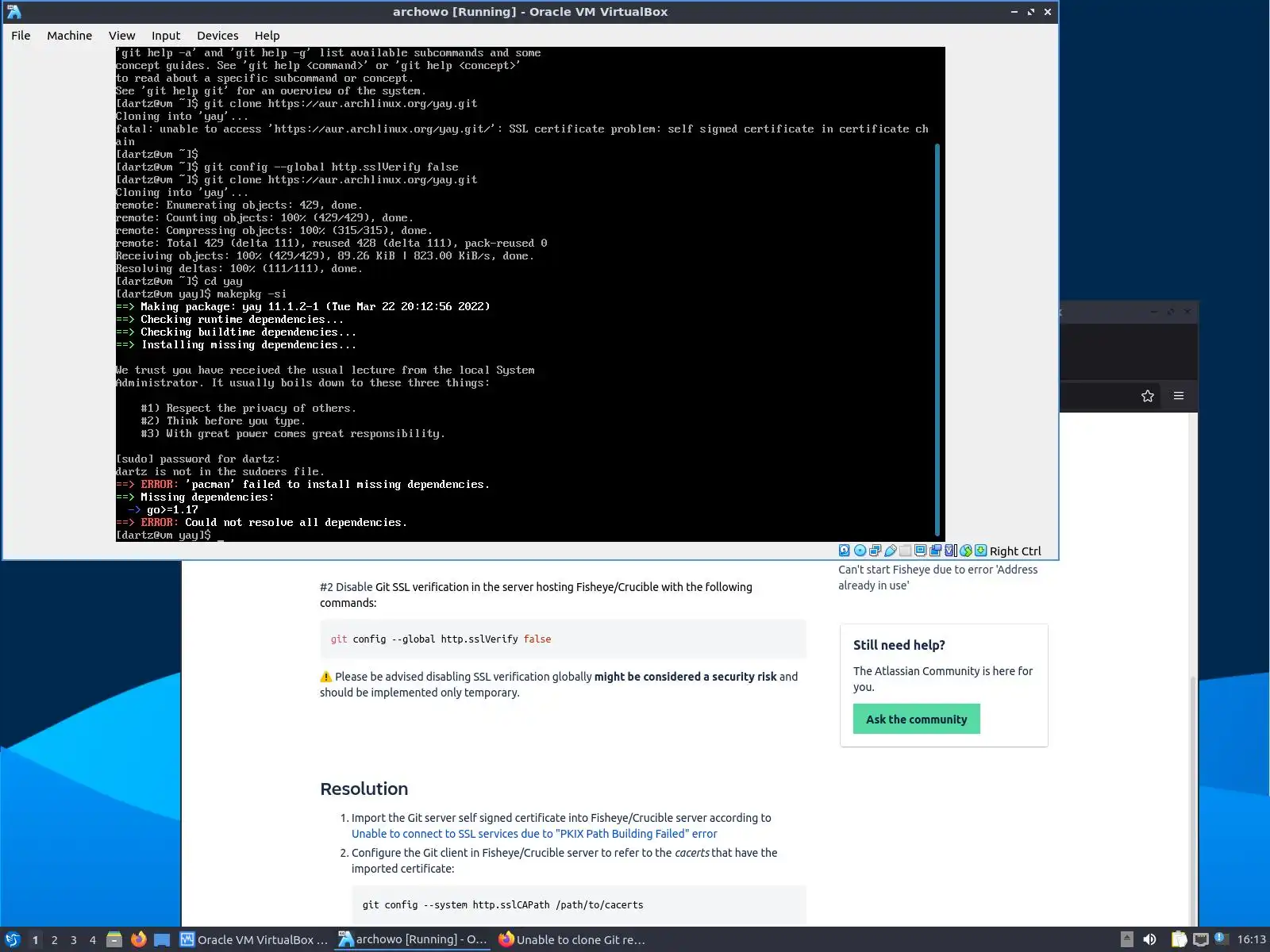This screenshot has height=952, width=1270.
Task: Click the terminal prompt line [dartz@vm yay]$
Action: [164, 535]
